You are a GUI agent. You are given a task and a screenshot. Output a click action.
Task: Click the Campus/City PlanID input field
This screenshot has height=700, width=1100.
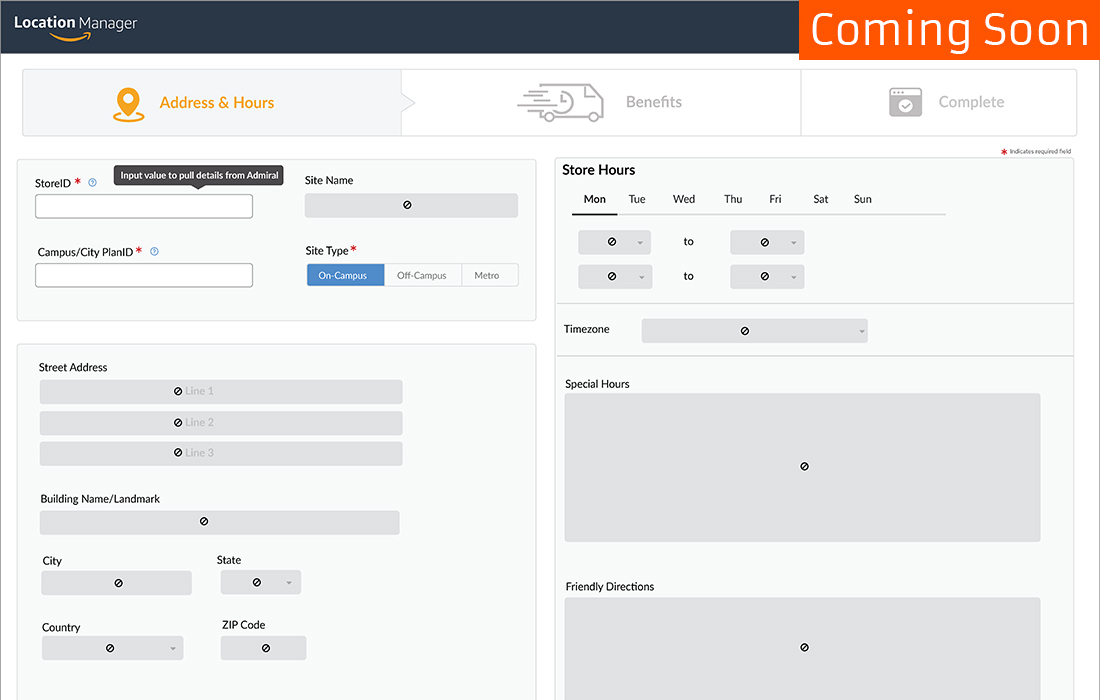pos(144,275)
